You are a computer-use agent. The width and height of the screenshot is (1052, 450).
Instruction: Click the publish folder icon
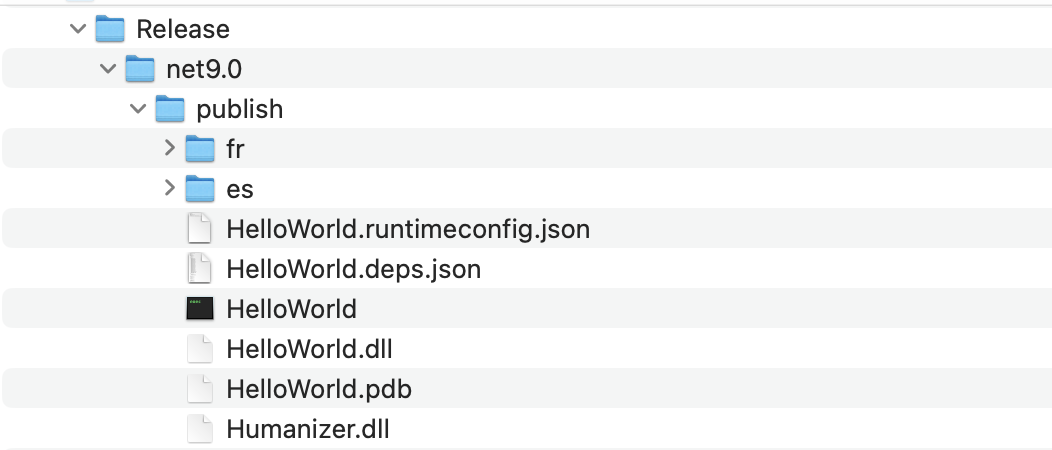[x=171, y=109]
